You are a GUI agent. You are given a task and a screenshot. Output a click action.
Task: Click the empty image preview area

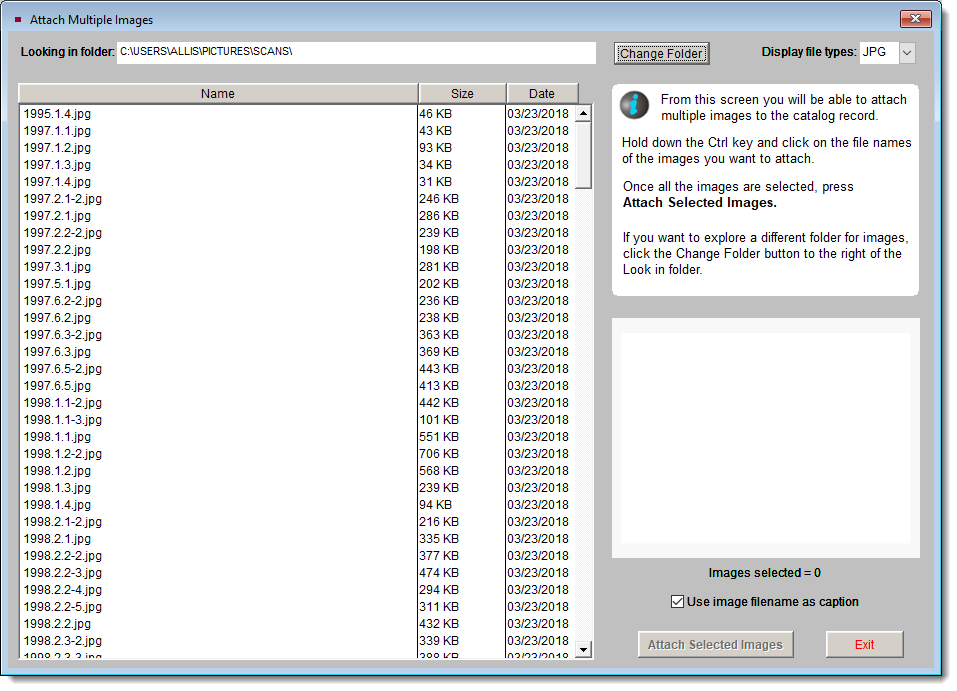pos(765,437)
